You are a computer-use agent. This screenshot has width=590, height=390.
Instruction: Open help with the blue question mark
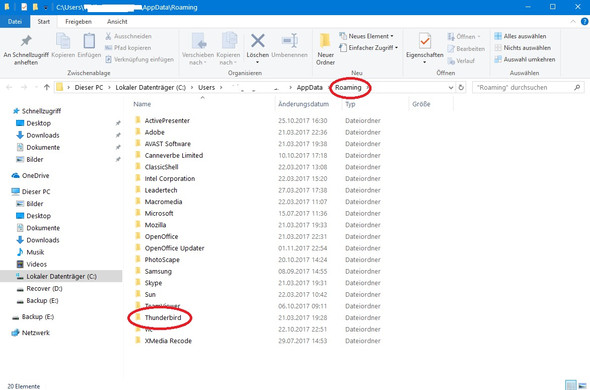(x=585, y=21)
